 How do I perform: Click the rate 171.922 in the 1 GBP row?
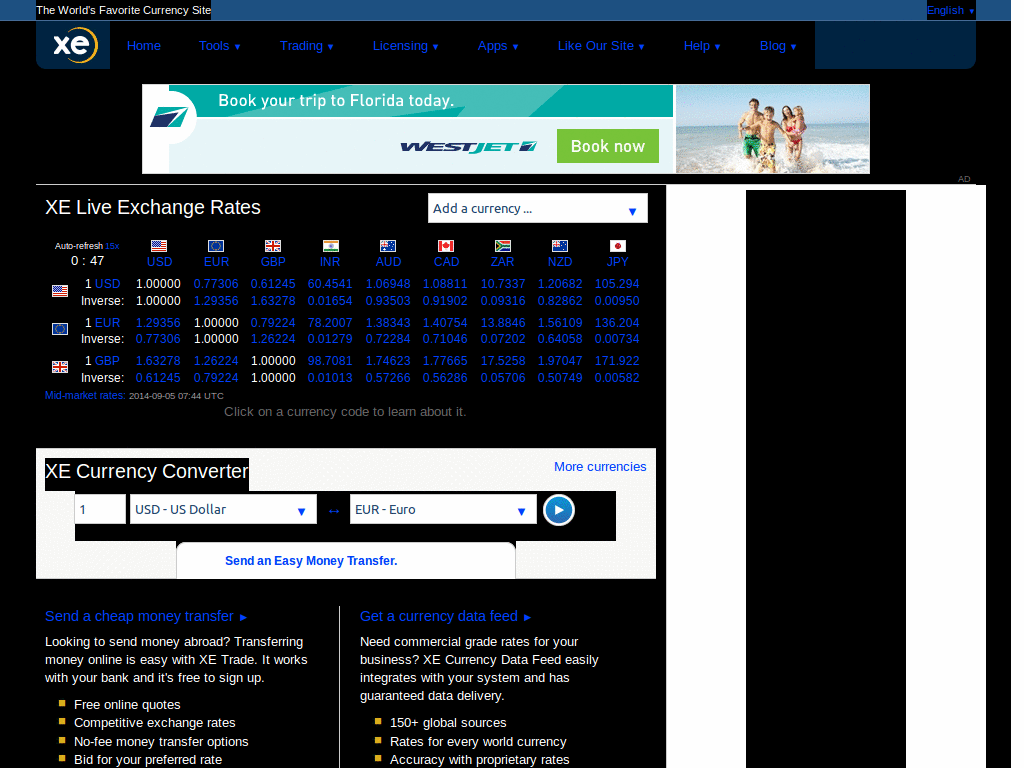616,360
